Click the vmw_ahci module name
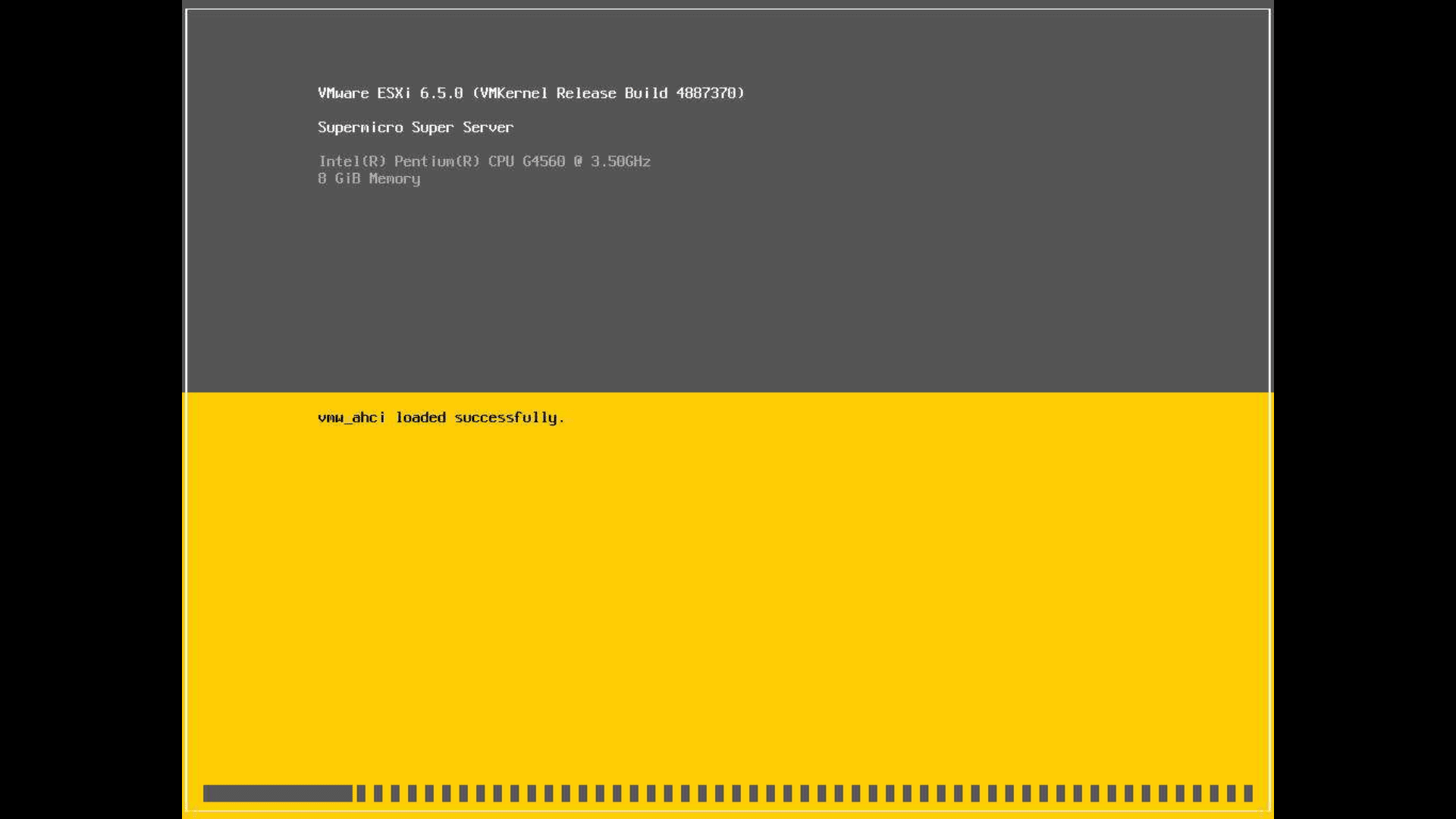Screen dimensions: 1456x819 pos(351,418)
